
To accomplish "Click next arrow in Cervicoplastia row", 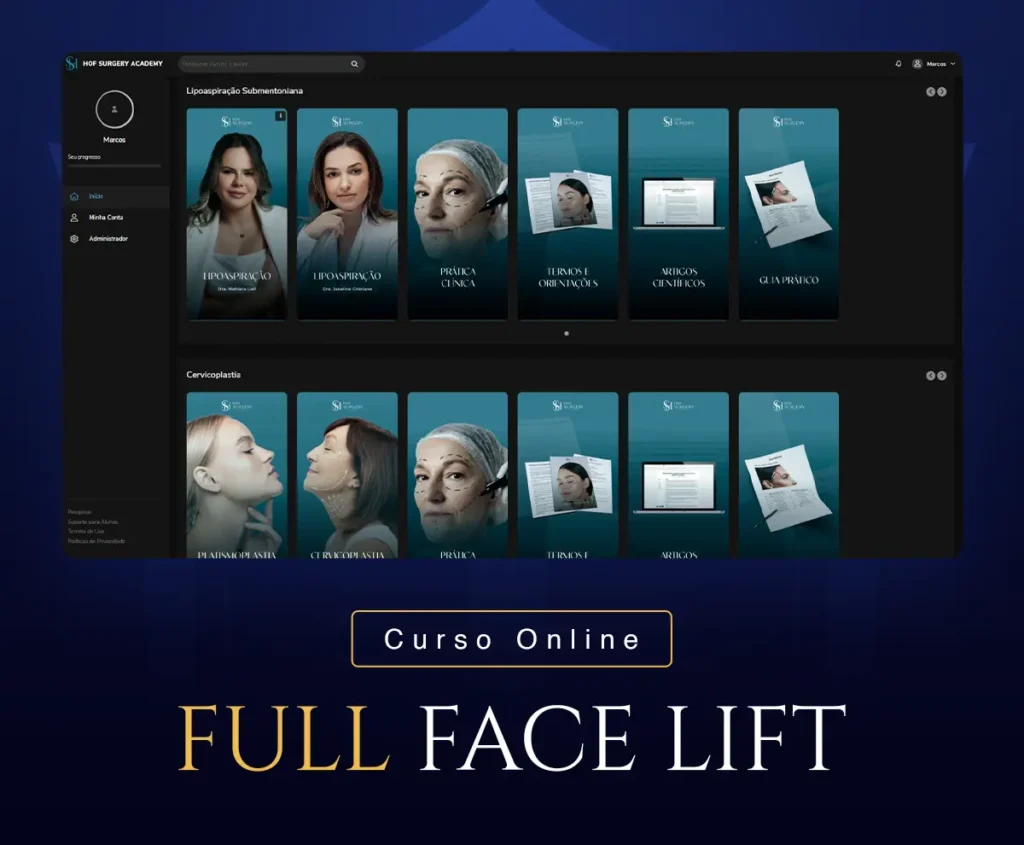I will point(942,375).
